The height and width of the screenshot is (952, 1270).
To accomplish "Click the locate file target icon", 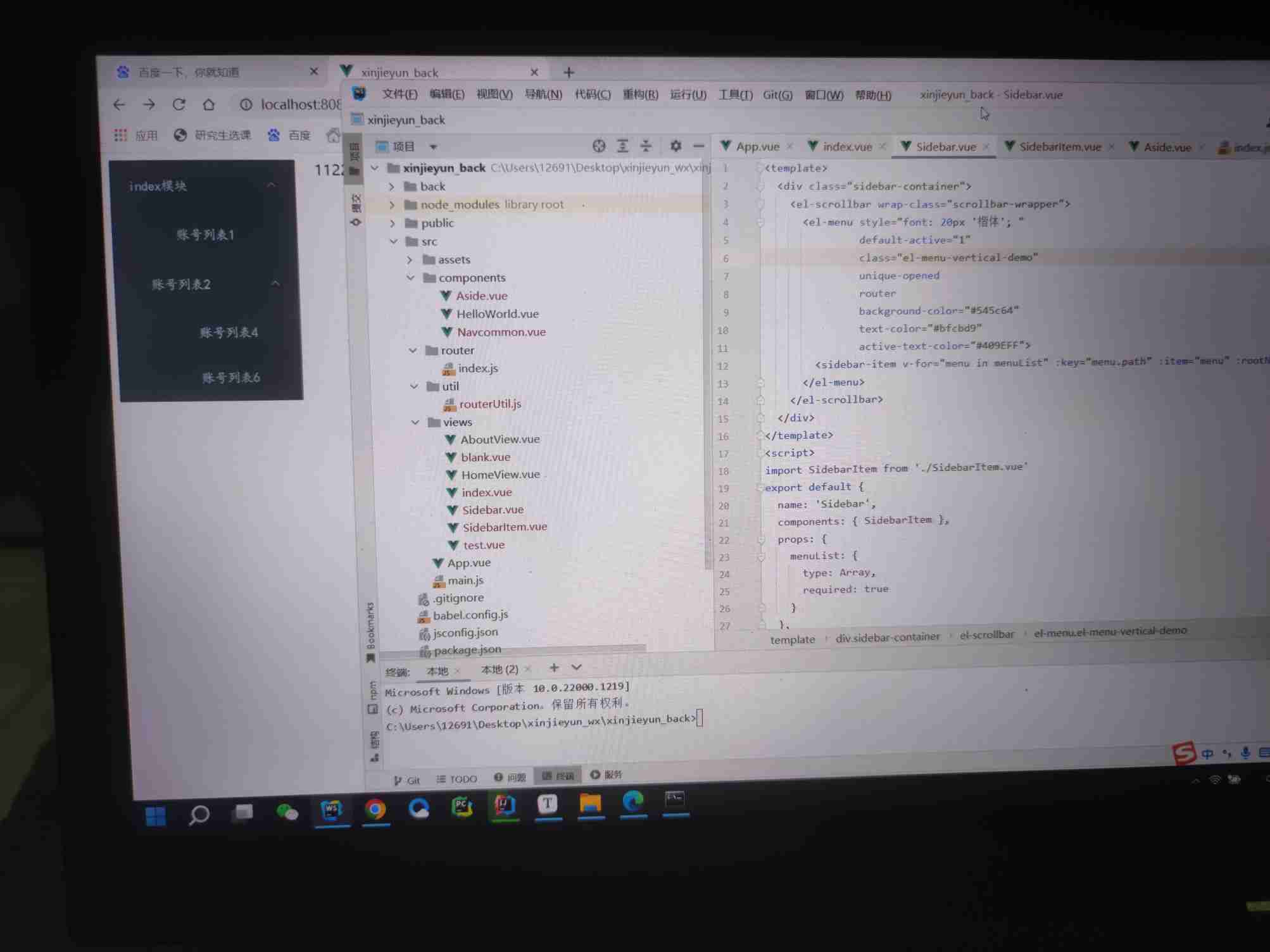I will pyautogui.click(x=599, y=146).
